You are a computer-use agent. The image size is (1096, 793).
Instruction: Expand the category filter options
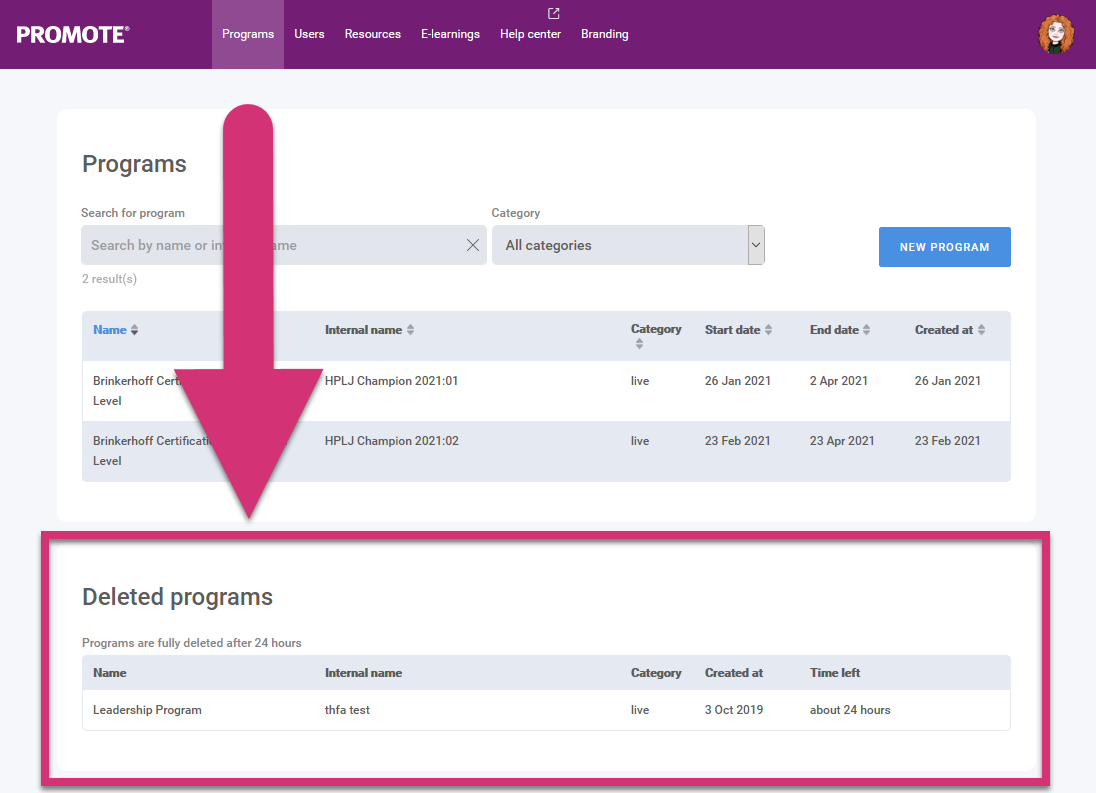[x=628, y=244]
